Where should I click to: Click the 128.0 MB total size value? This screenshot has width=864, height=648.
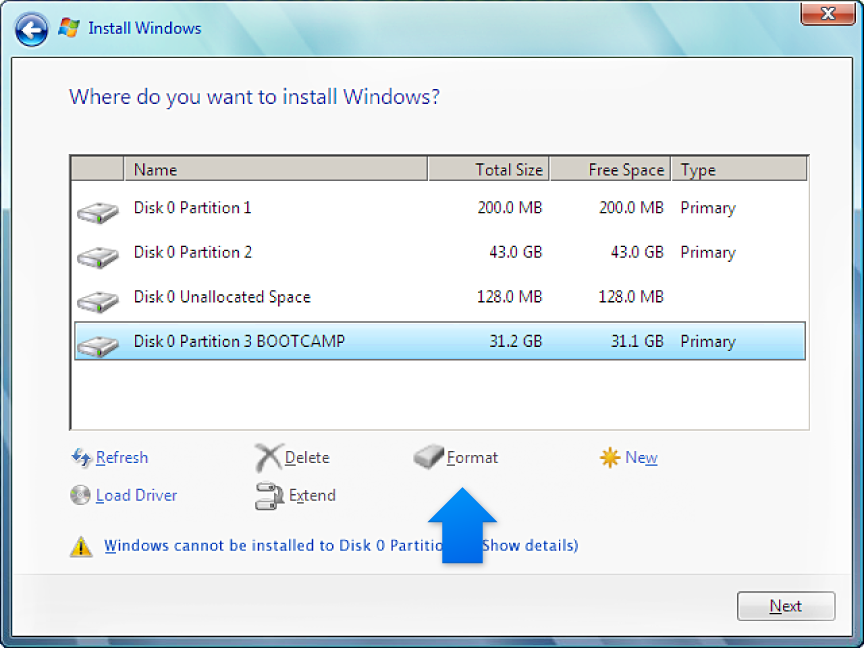(x=510, y=297)
